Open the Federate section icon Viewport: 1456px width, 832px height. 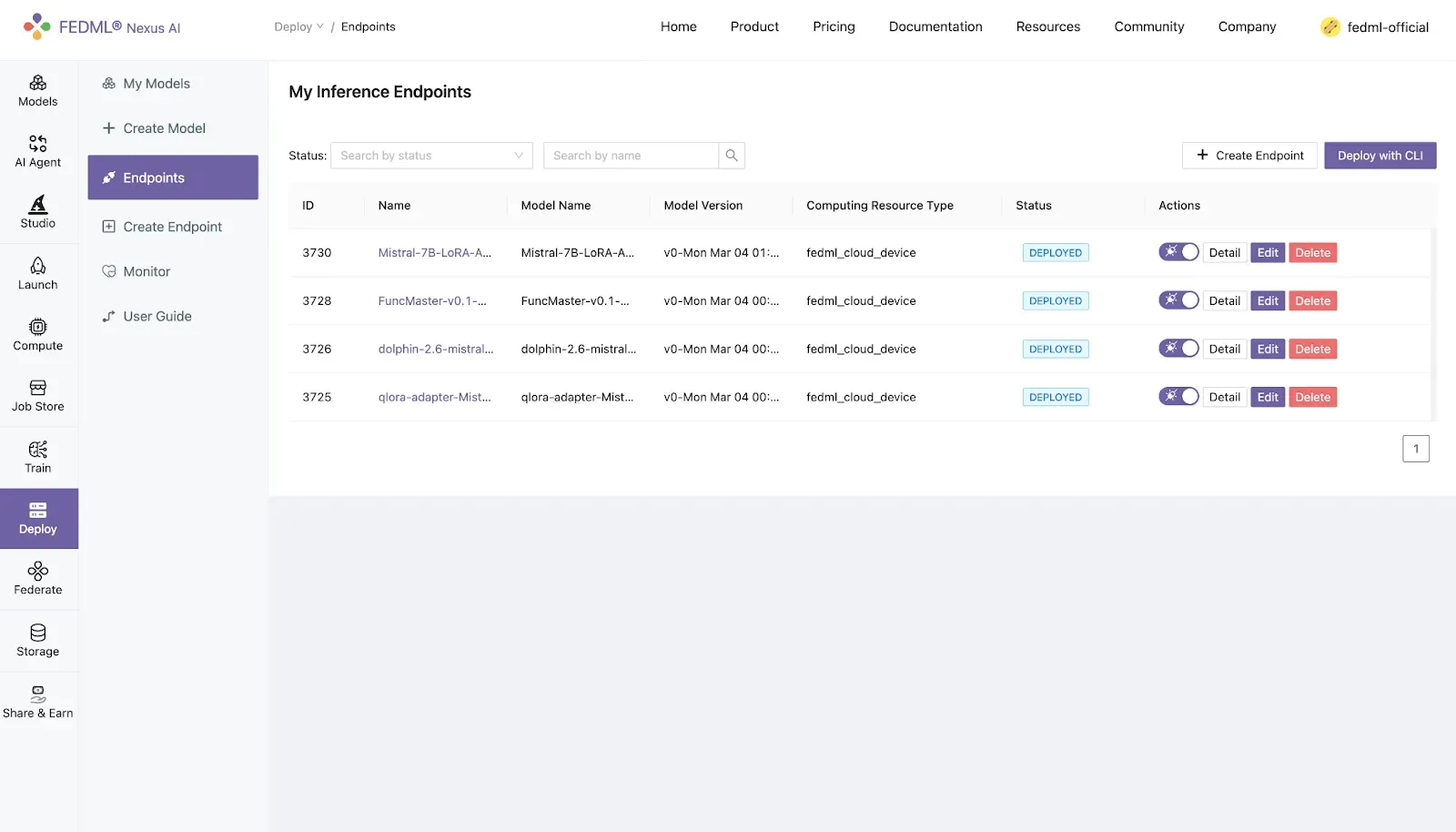pyautogui.click(x=38, y=571)
